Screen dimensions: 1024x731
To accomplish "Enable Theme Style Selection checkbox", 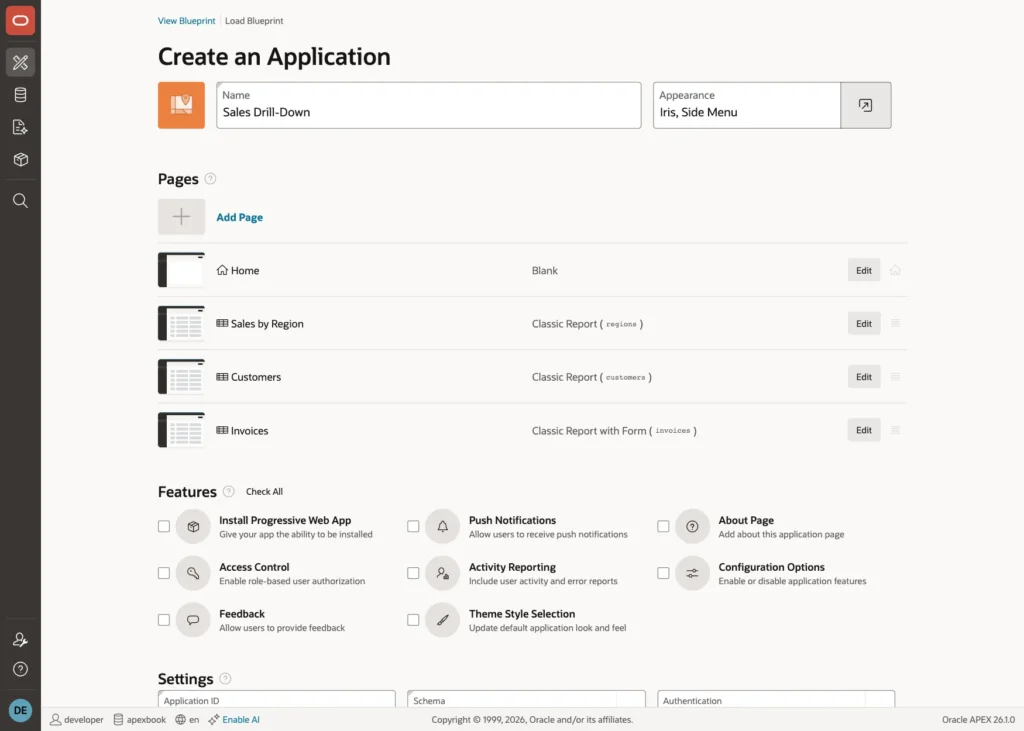I will pos(413,620).
